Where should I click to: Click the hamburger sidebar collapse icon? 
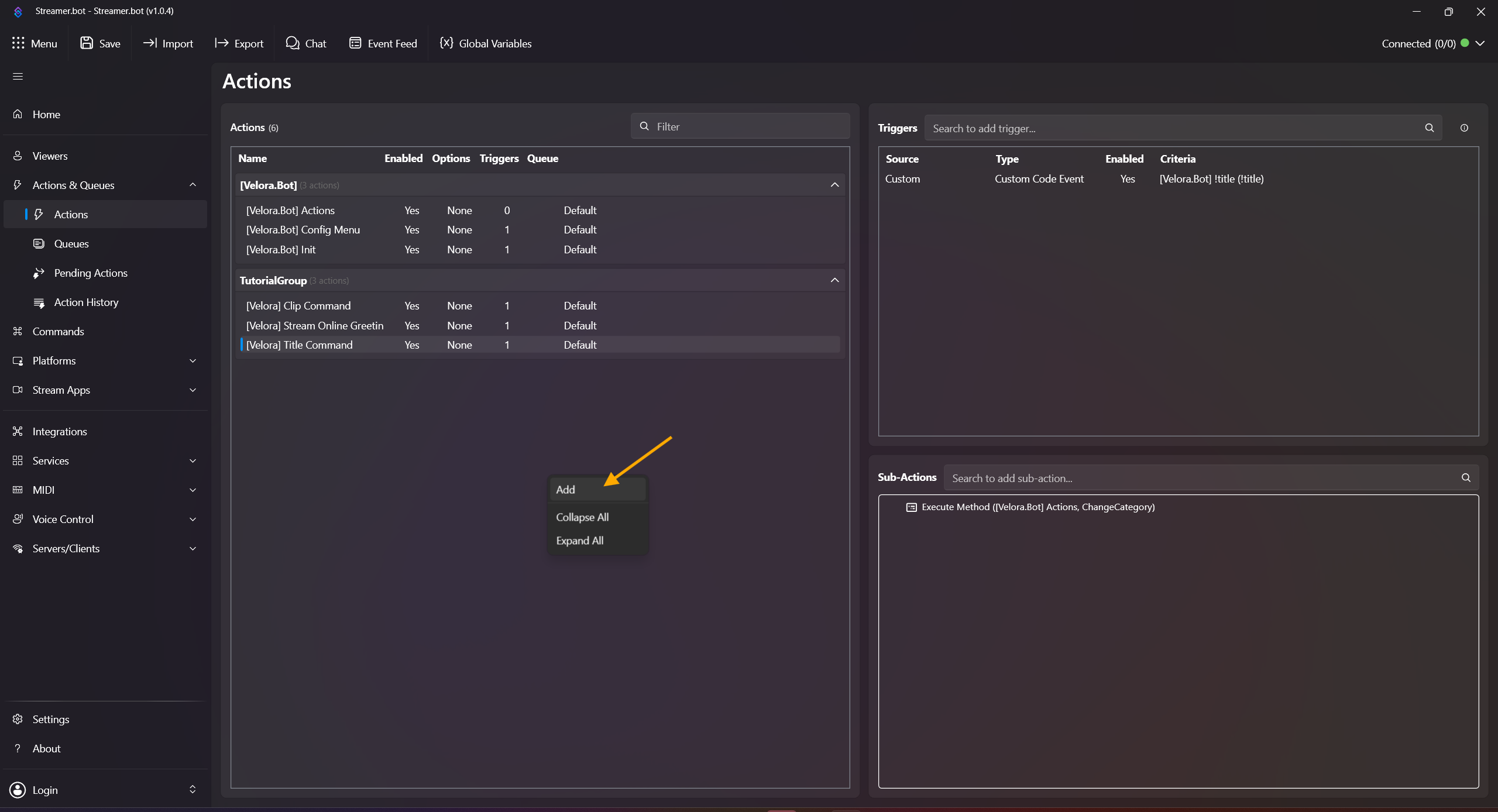click(x=18, y=77)
